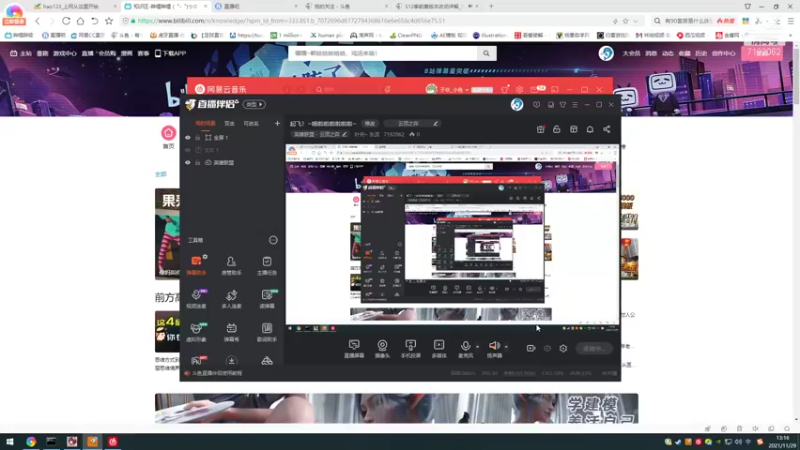The image size is (800, 450).
Task: Edit the 英雄联盟 - 云顶之弈 category
Action: 320,135
